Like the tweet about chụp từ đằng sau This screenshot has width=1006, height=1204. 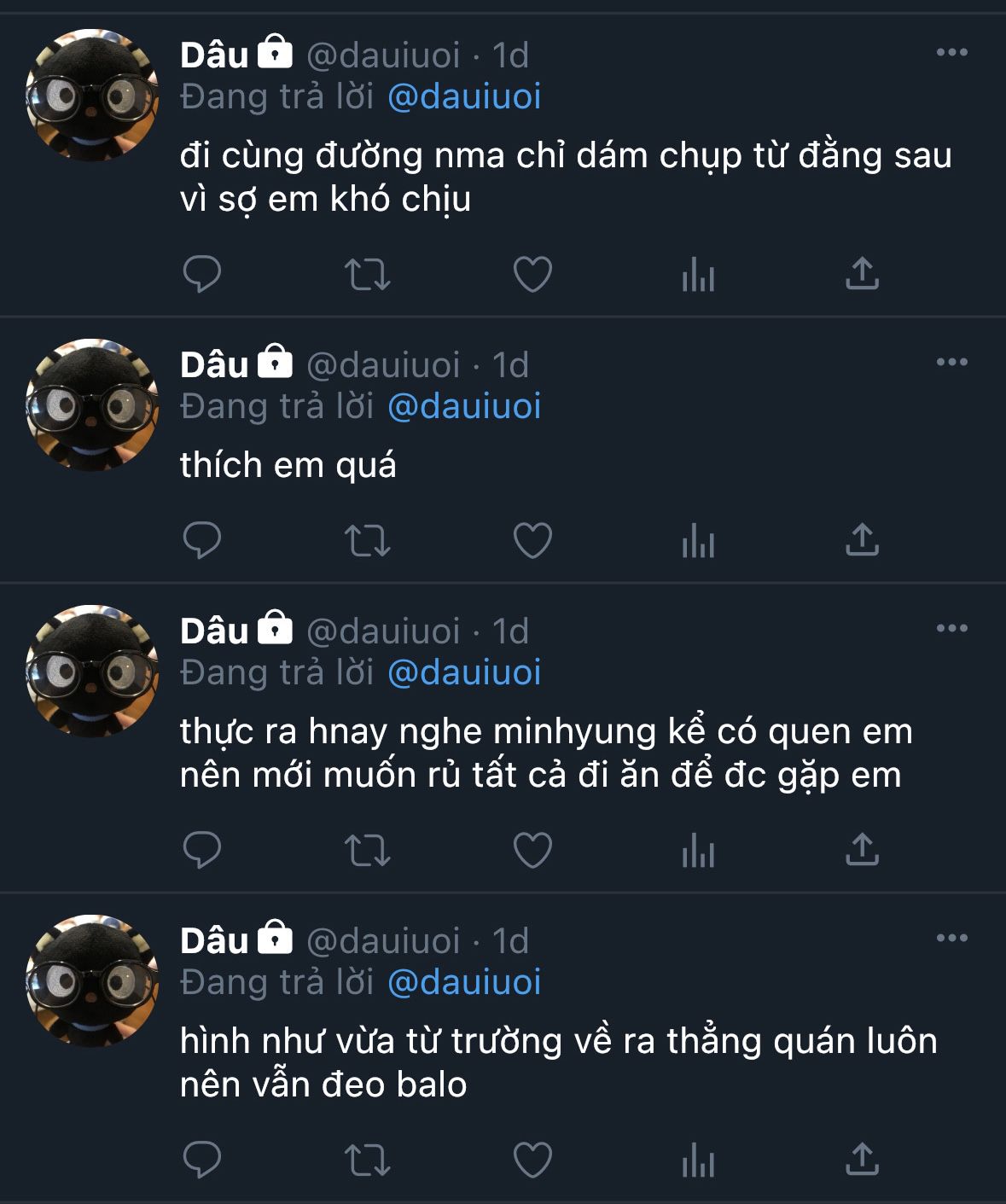(x=532, y=274)
